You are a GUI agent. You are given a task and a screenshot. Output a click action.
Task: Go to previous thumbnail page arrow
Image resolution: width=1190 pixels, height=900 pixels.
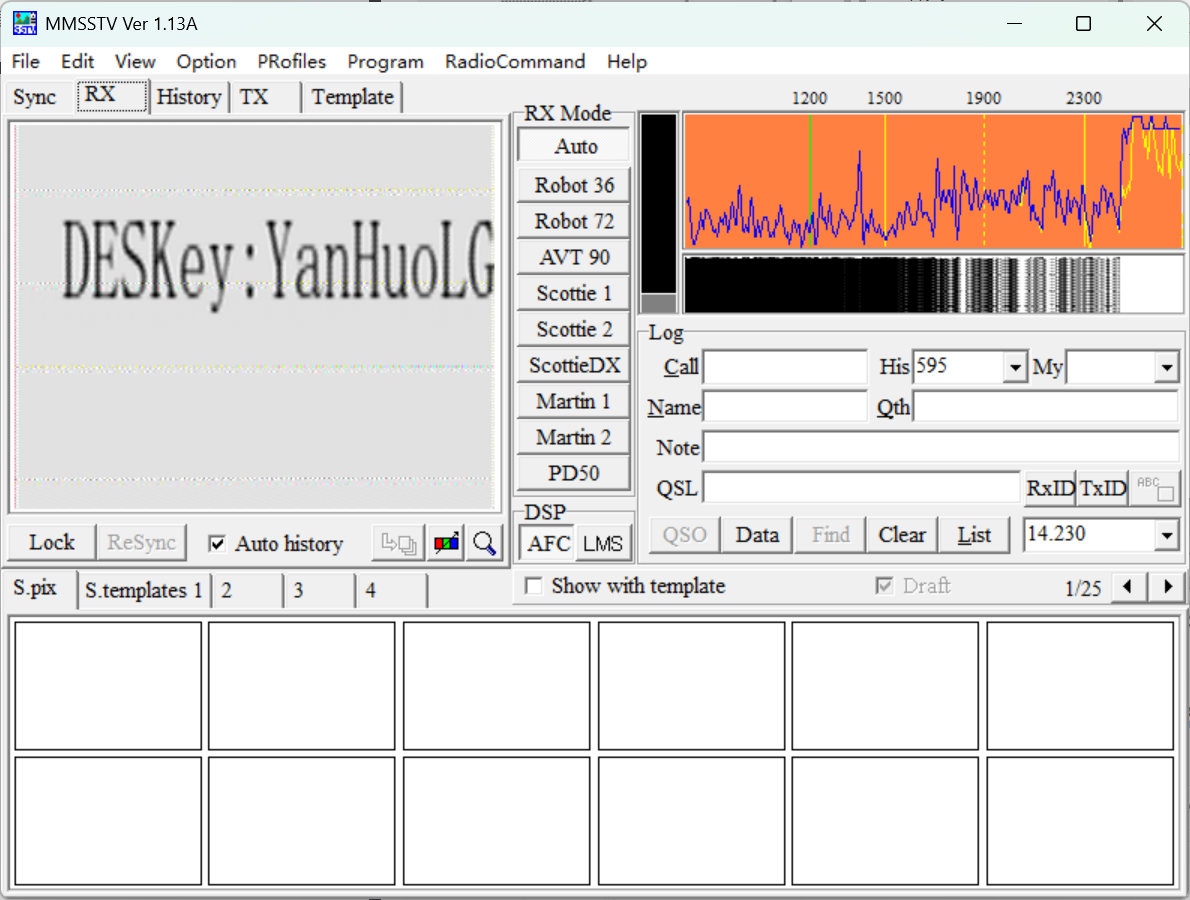click(x=1129, y=587)
